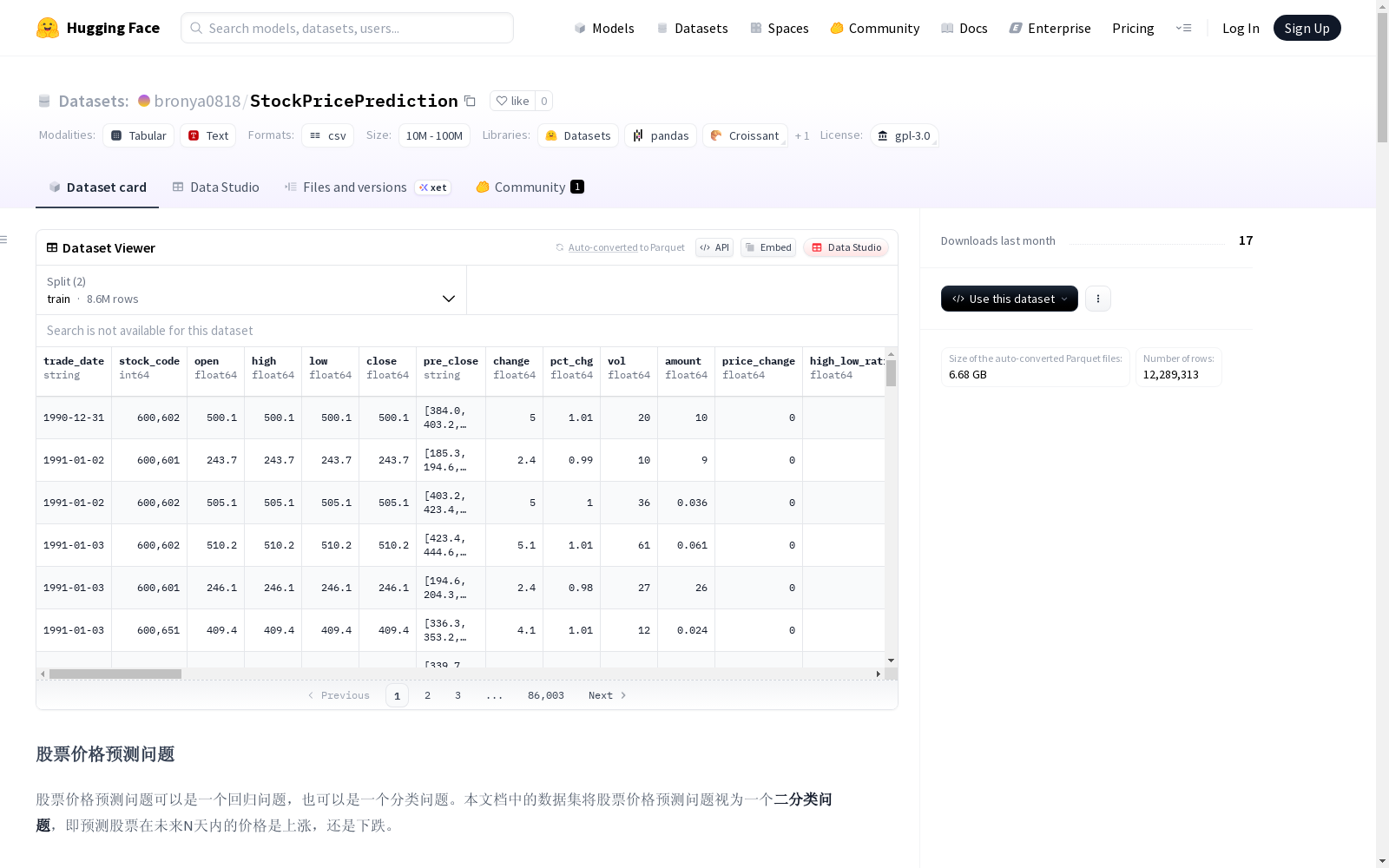Like the StockPricePrediction dataset
This screenshot has height=868, width=1389.
(512, 101)
